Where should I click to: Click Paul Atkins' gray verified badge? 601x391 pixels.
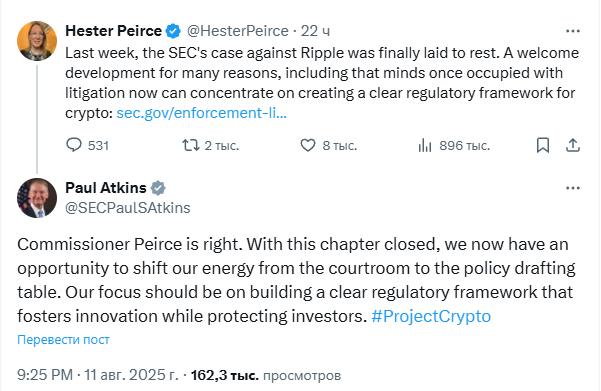coord(158,188)
